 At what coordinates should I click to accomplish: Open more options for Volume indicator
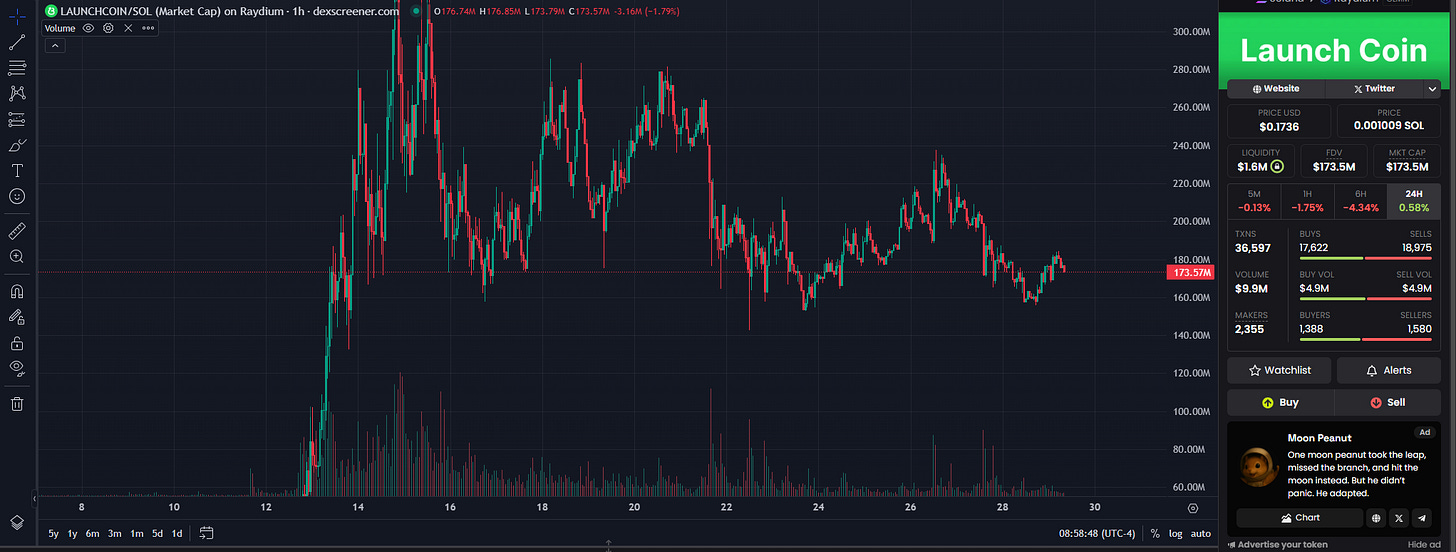tap(148, 28)
